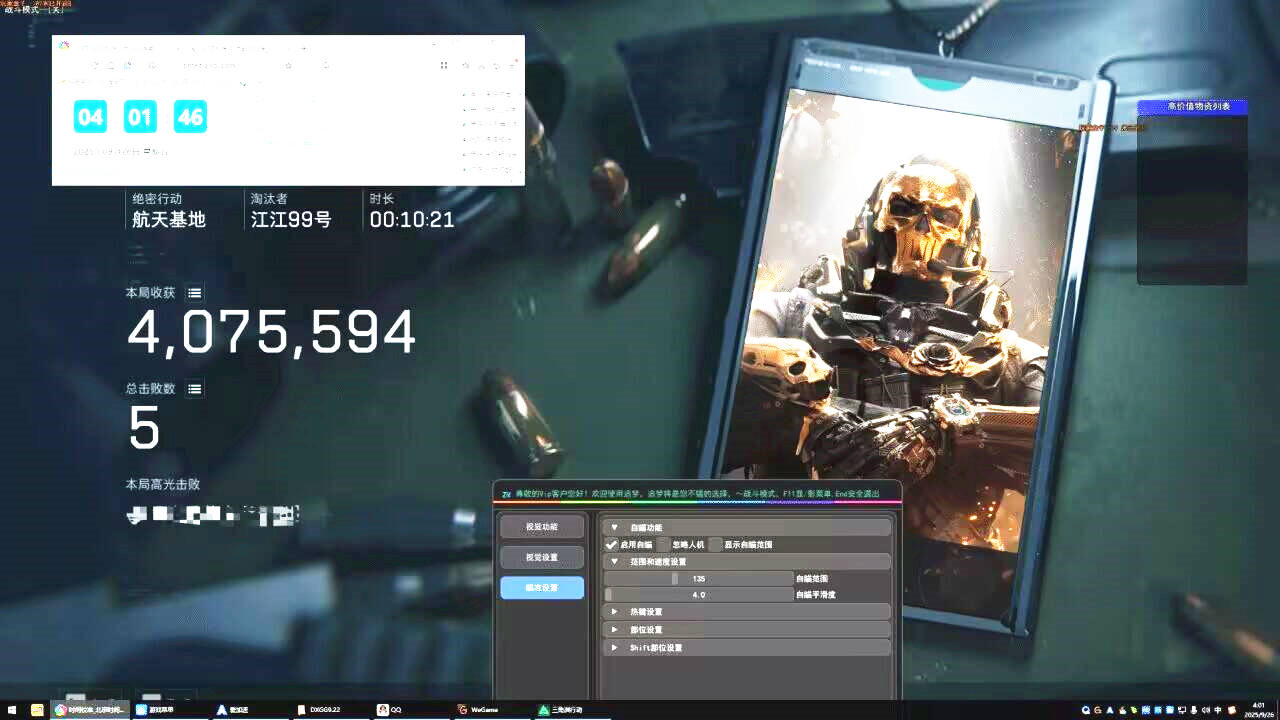The height and width of the screenshot is (720, 1280).
Task: Switch to the 视觉设置 tab
Action: click(x=542, y=557)
